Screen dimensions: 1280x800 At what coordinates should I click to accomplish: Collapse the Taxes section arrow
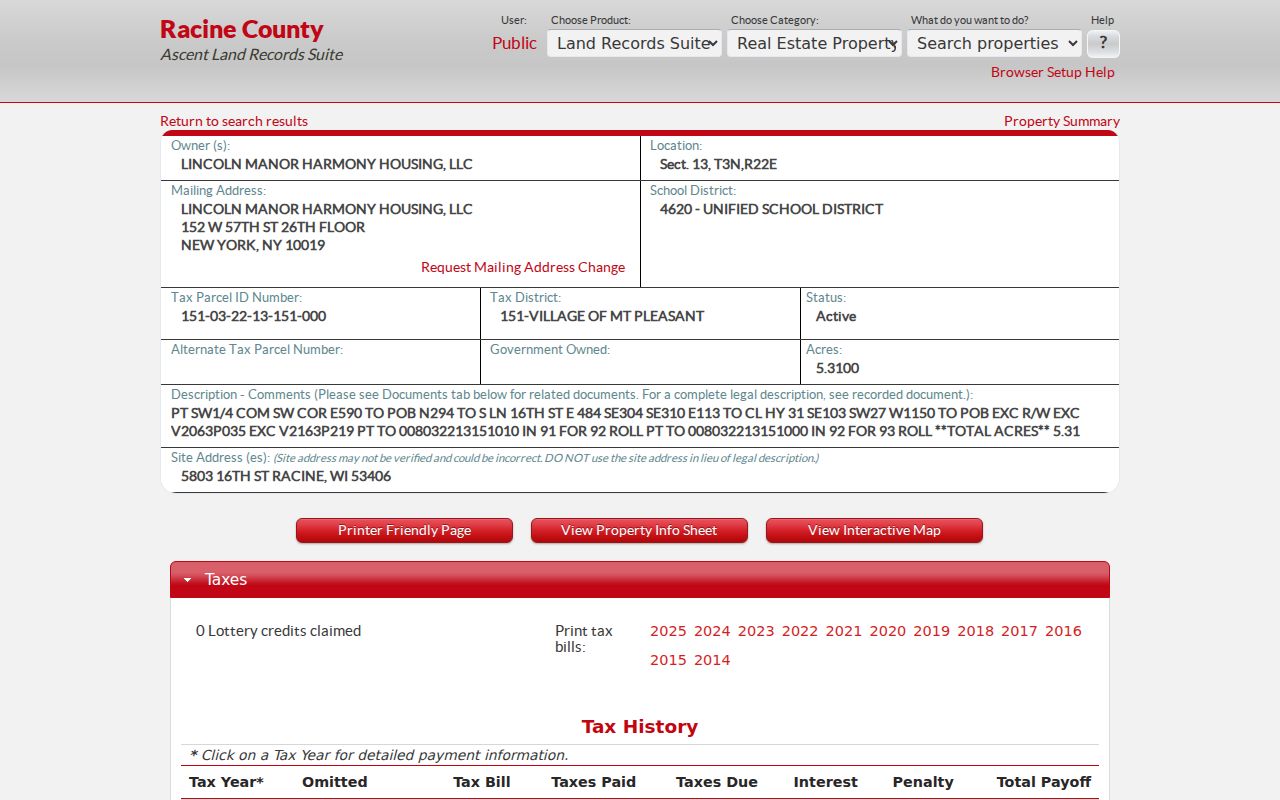[x=187, y=580]
